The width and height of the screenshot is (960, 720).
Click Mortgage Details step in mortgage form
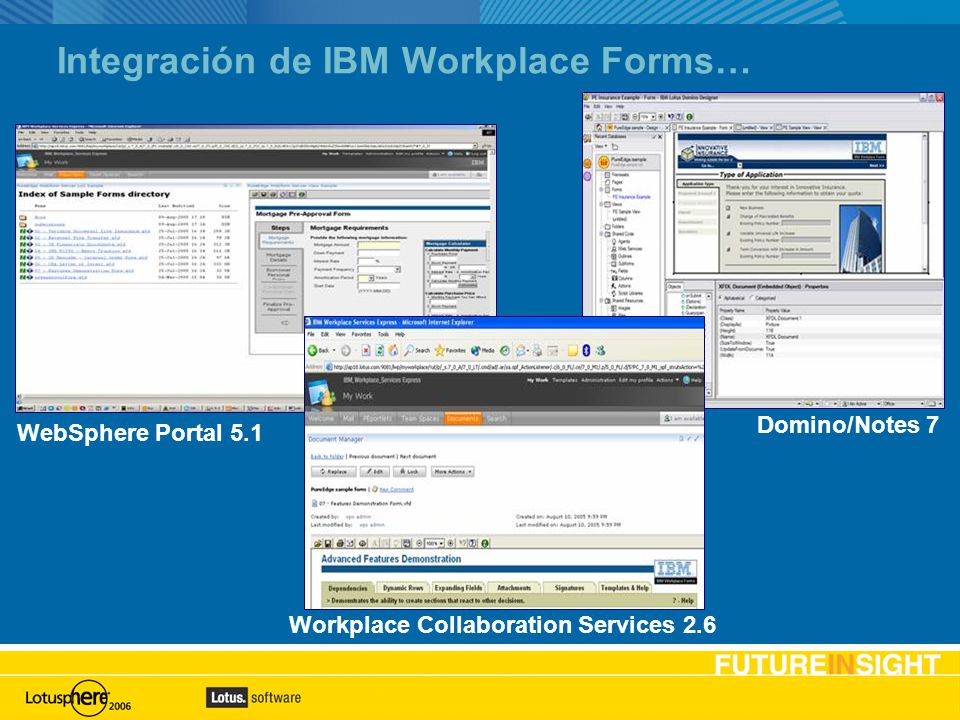(x=279, y=257)
